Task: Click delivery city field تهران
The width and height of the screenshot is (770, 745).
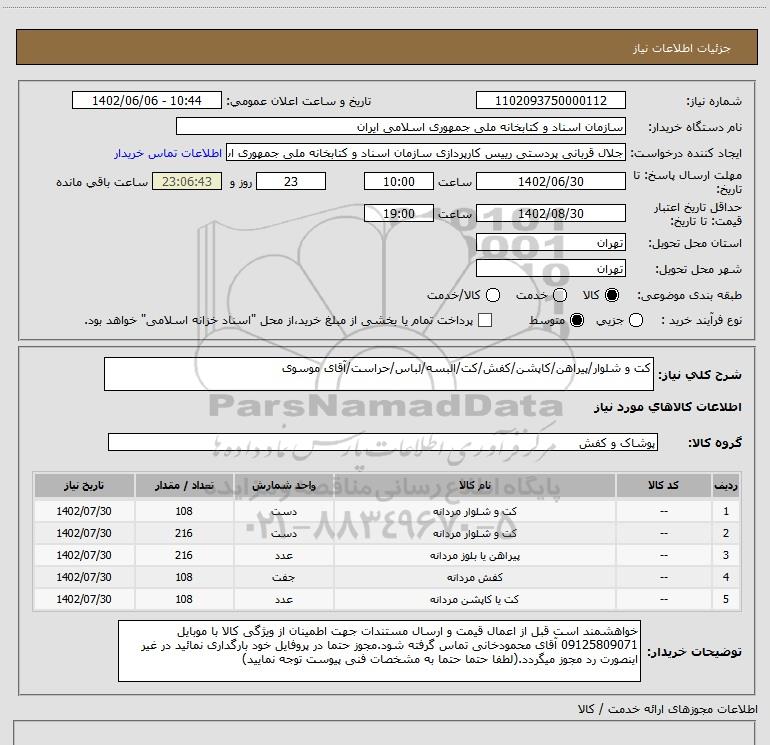Action: [550, 269]
